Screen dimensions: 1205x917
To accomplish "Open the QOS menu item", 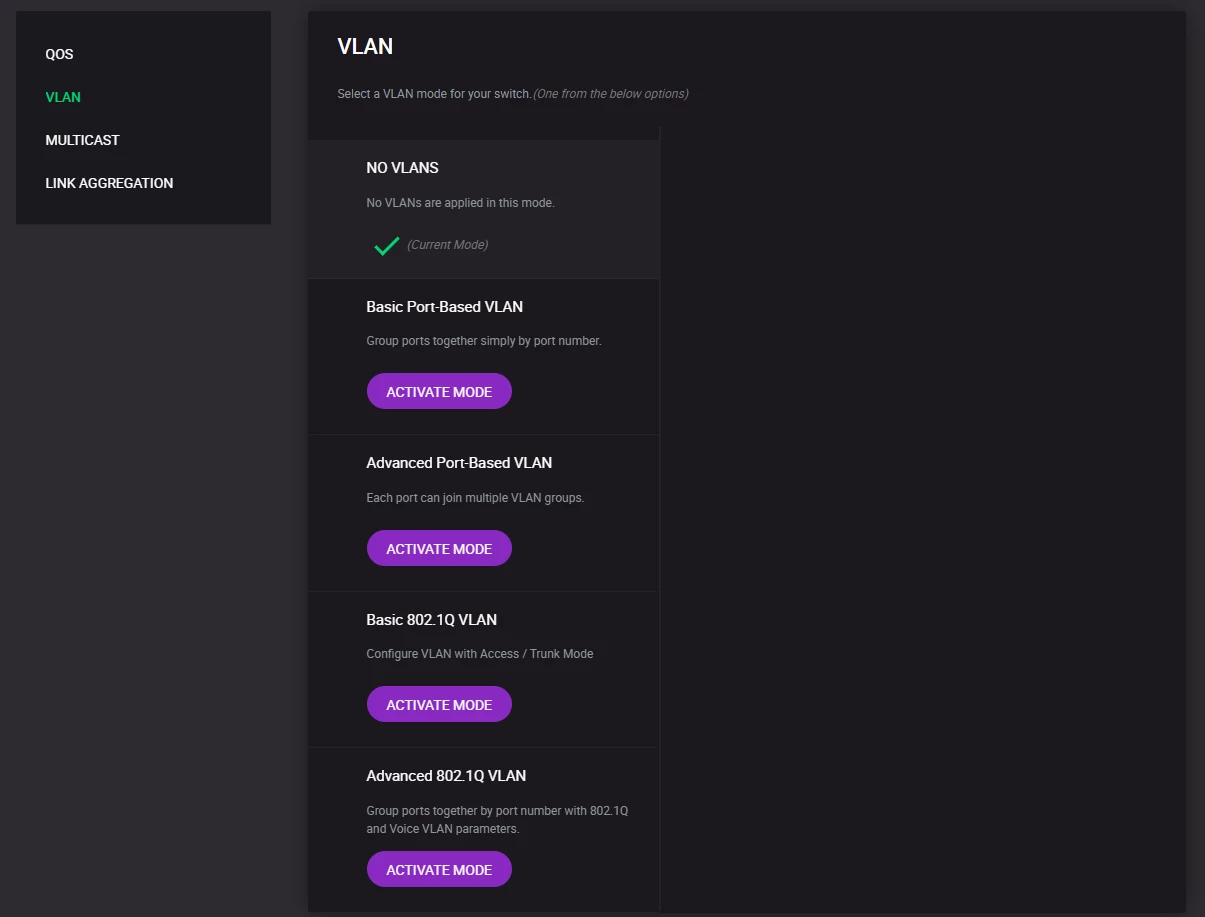I will 59,54.
